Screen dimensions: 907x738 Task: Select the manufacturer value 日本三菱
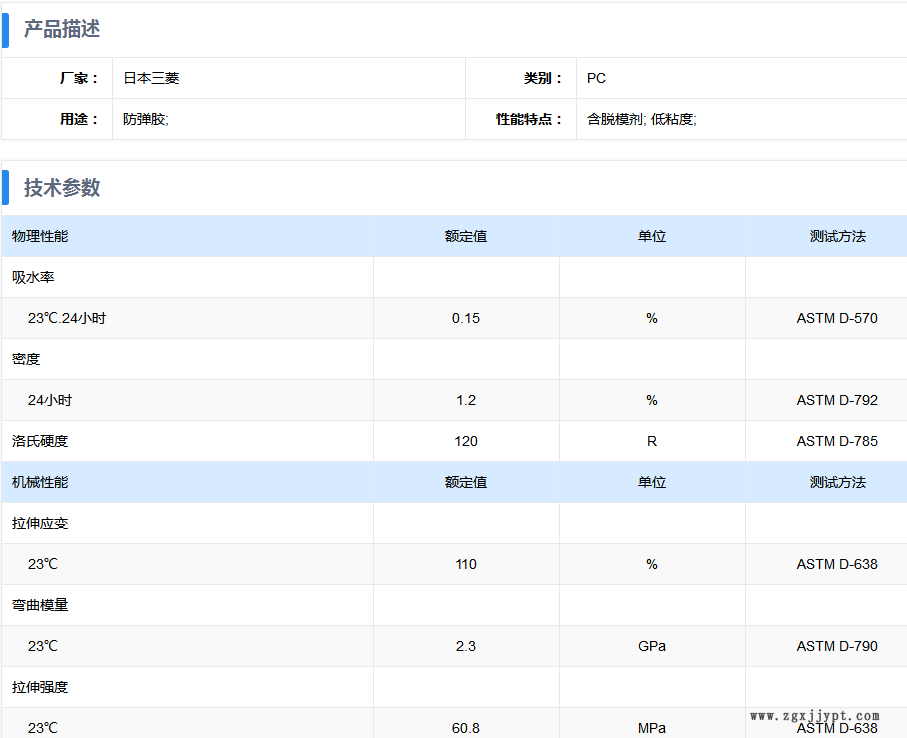click(x=151, y=78)
